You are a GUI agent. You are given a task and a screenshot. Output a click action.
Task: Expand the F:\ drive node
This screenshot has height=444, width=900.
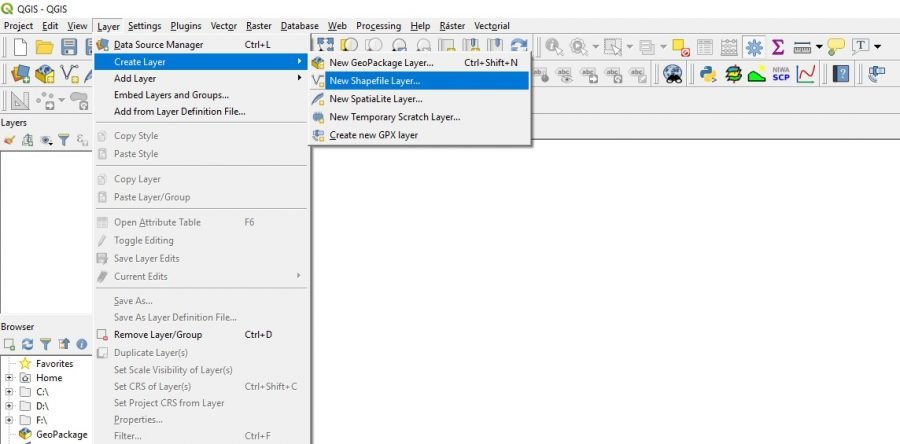click(9, 420)
